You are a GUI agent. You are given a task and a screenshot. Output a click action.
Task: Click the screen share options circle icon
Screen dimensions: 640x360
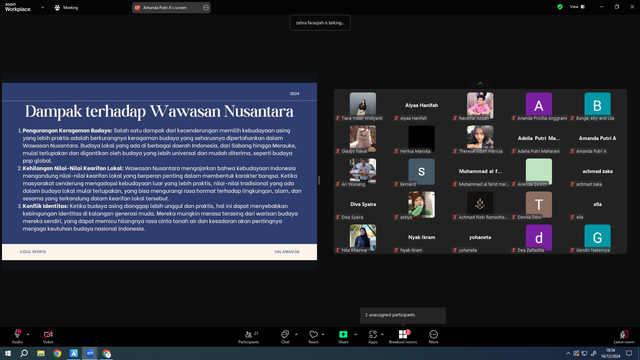coord(206,7)
